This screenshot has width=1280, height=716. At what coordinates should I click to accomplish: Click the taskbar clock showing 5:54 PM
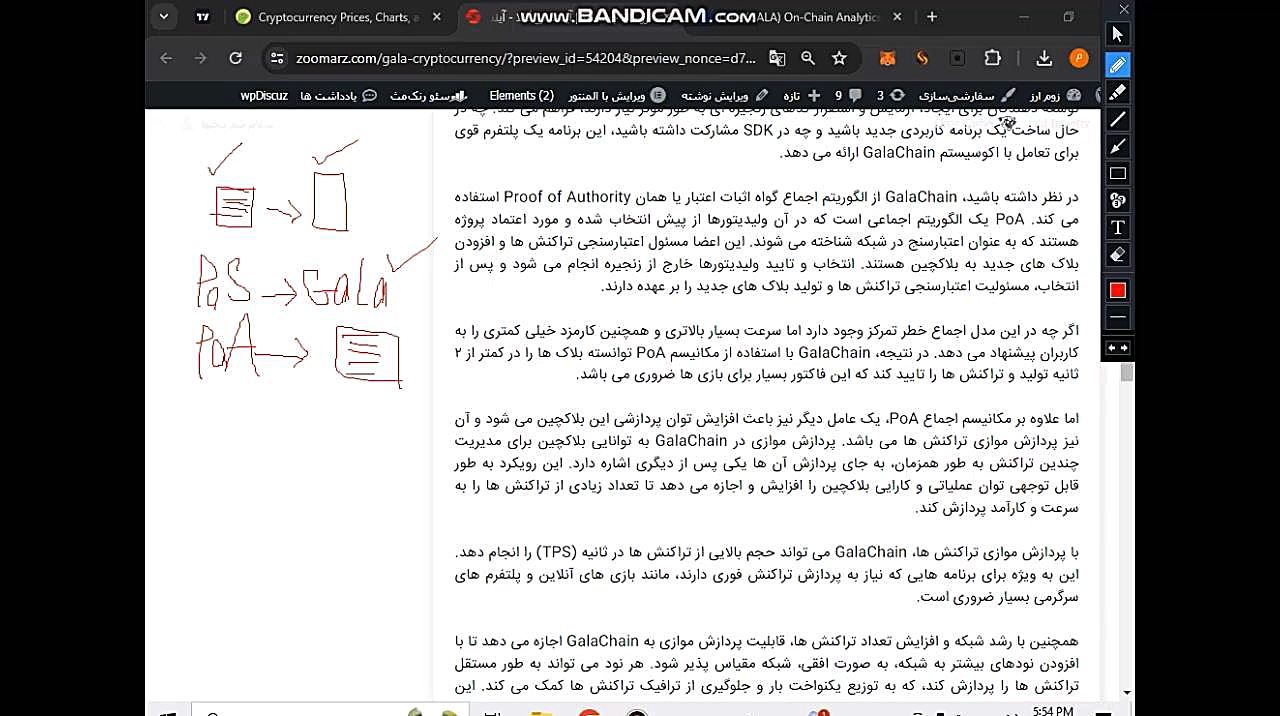click(x=1053, y=710)
